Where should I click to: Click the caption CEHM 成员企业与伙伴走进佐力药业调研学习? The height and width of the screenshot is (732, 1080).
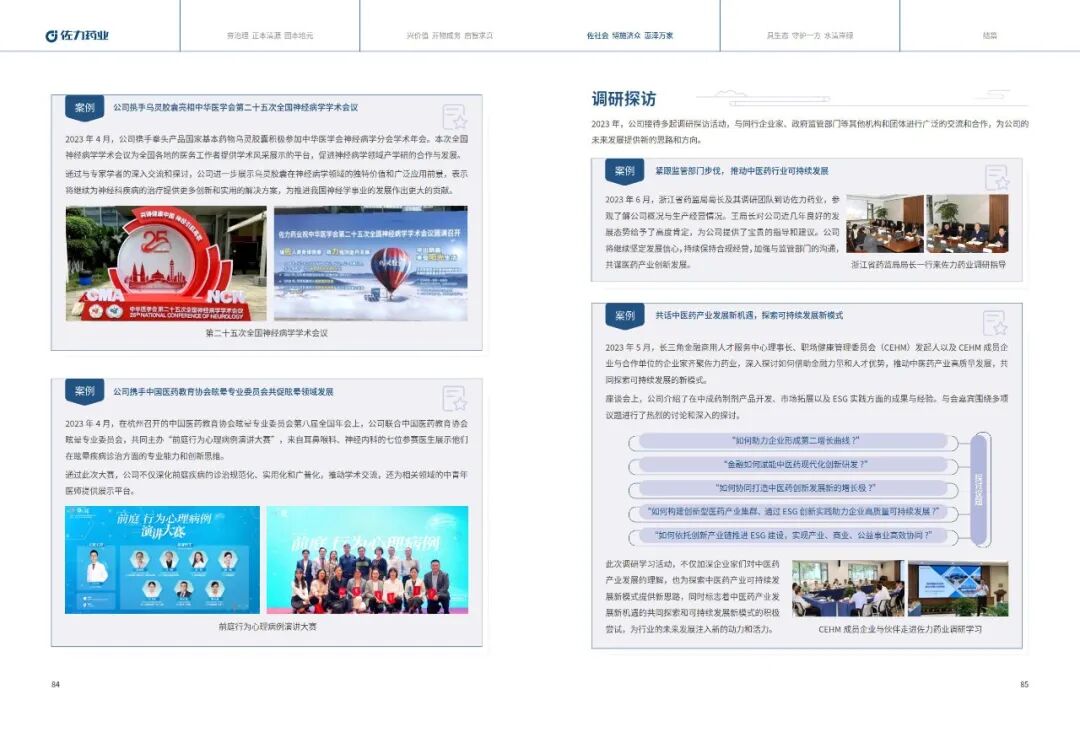900,629
